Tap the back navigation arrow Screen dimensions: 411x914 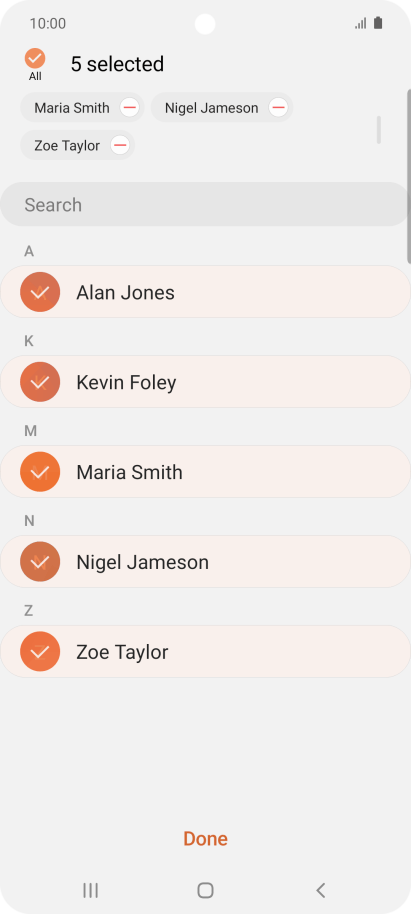pos(320,890)
